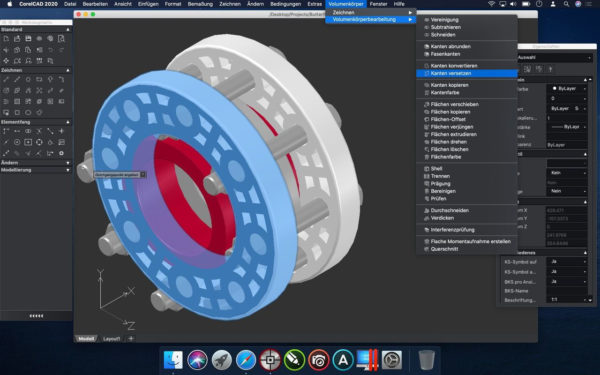This screenshot has height=375, width=600.
Task: Open the layer '0' dropdown
Action: pyautogui.click(x=567, y=98)
